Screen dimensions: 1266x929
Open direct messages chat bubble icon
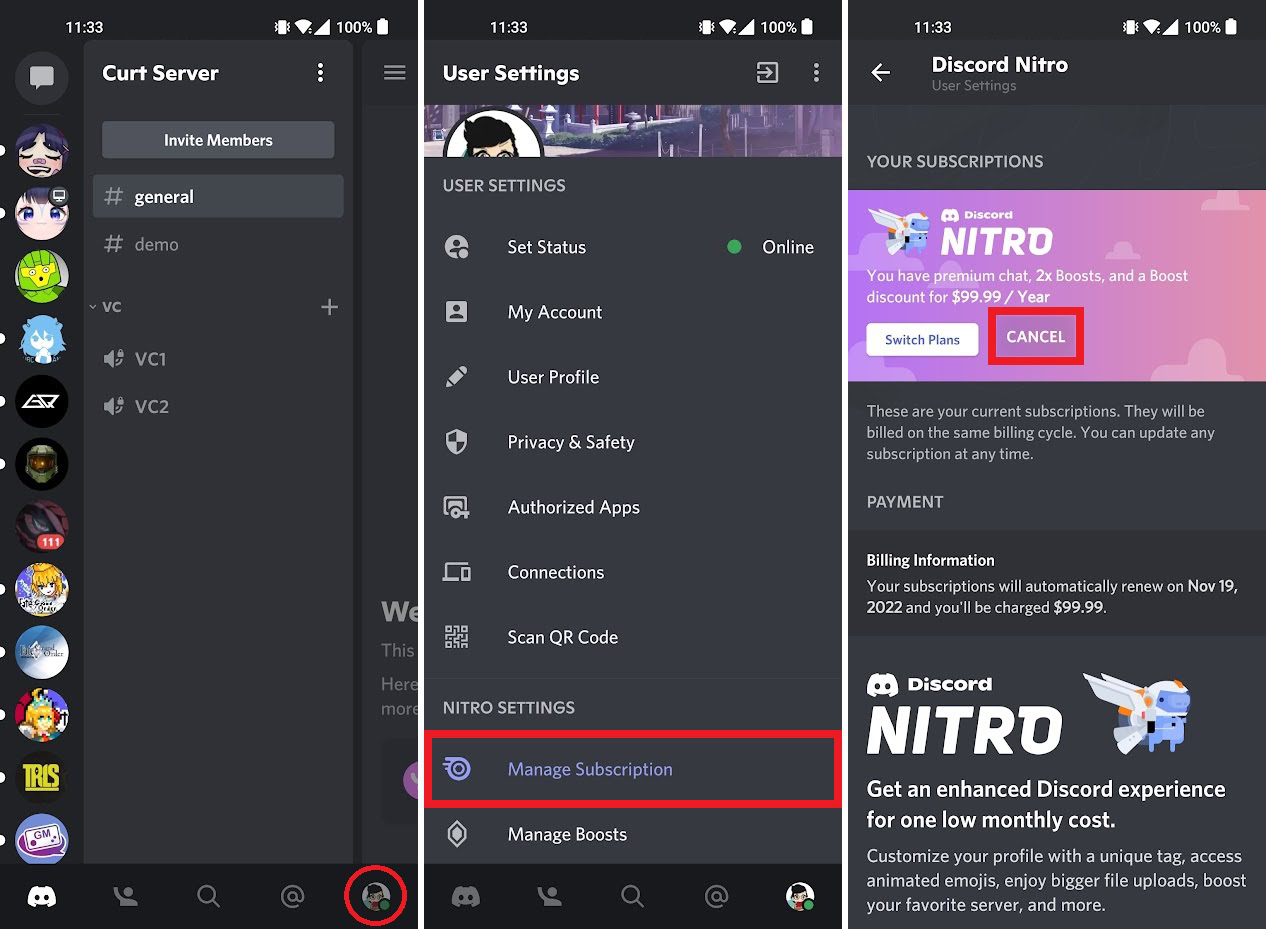tap(42, 77)
